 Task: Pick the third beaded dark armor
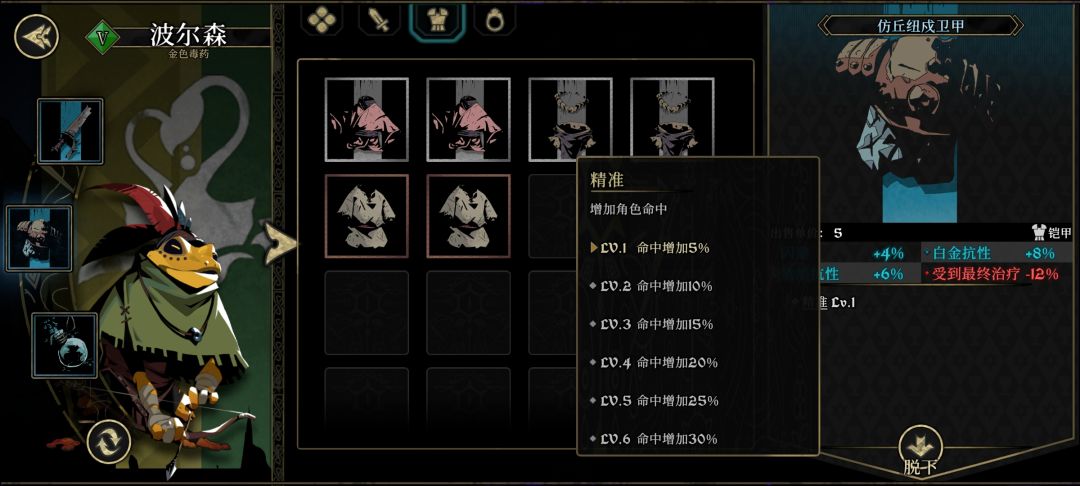[x=570, y=119]
